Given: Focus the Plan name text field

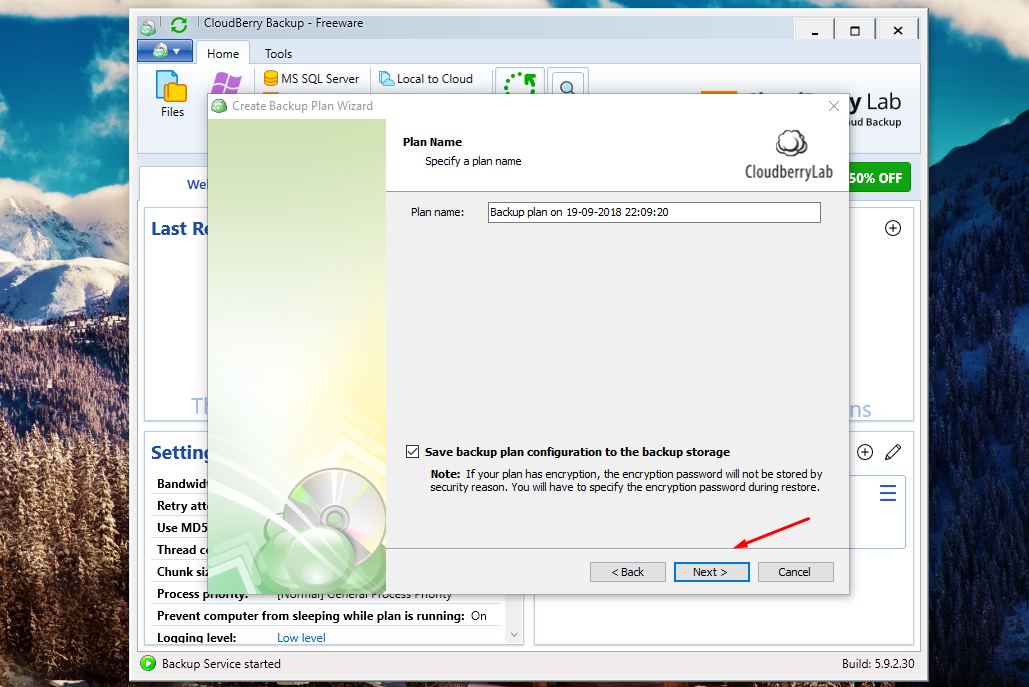Looking at the screenshot, I should 654,212.
